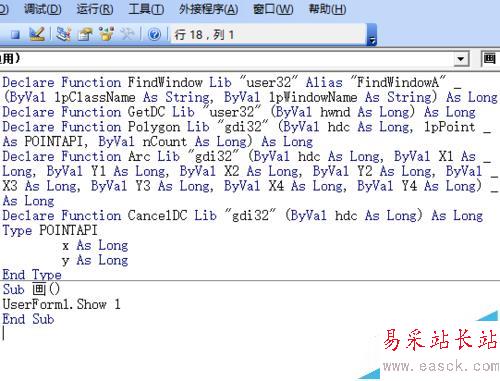Viewport: 500px width, 381px height.
Task: Click the Declare Function Polygon line
Action: [x=247, y=127]
